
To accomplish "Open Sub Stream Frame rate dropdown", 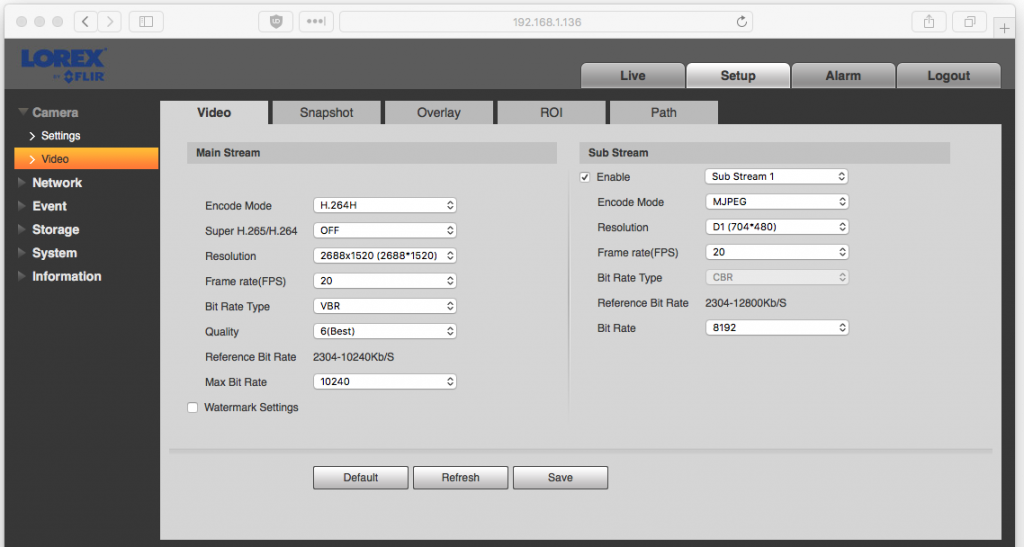I will (776, 252).
